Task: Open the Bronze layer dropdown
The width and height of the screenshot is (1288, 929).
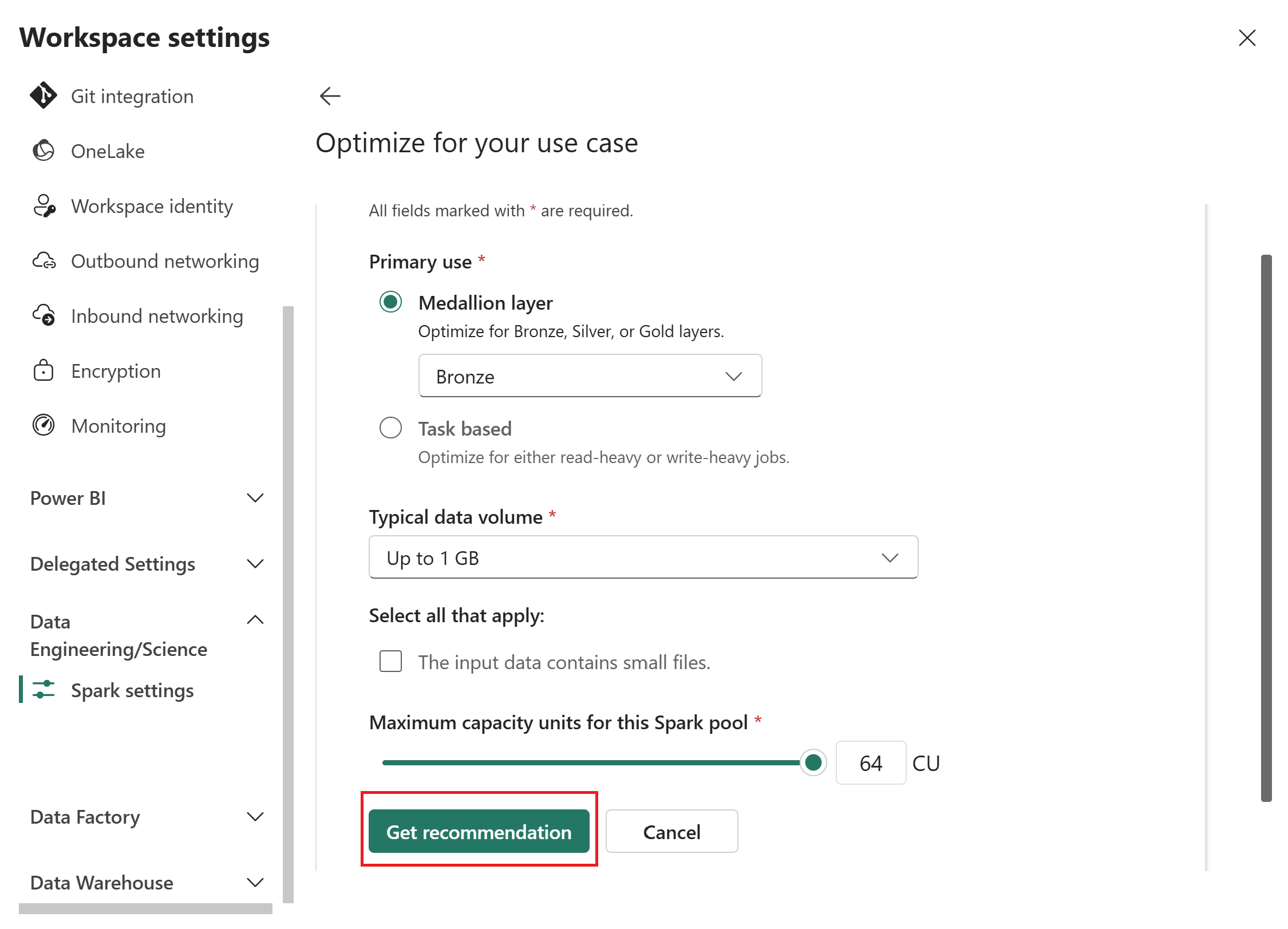Action: (x=590, y=375)
